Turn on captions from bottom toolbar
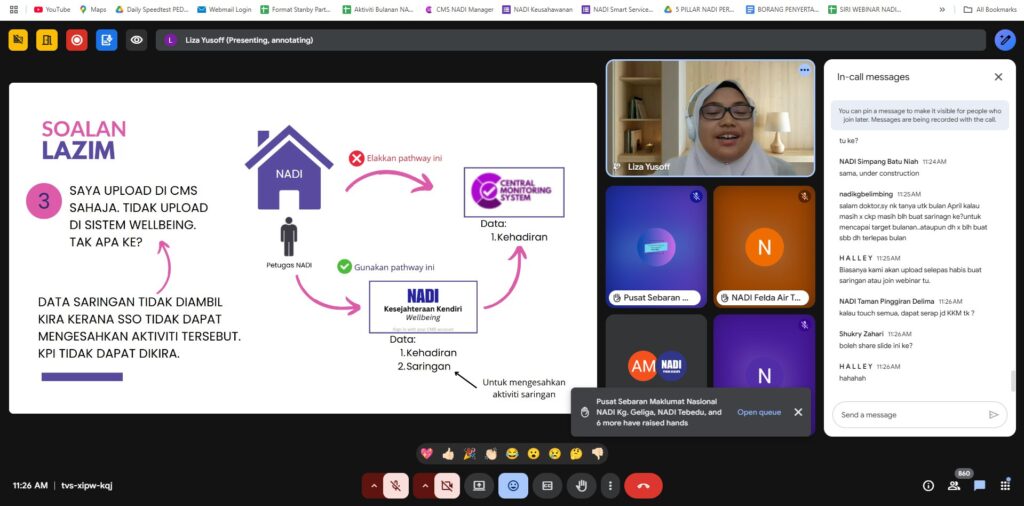This screenshot has width=1024, height=506. point(547,485)
